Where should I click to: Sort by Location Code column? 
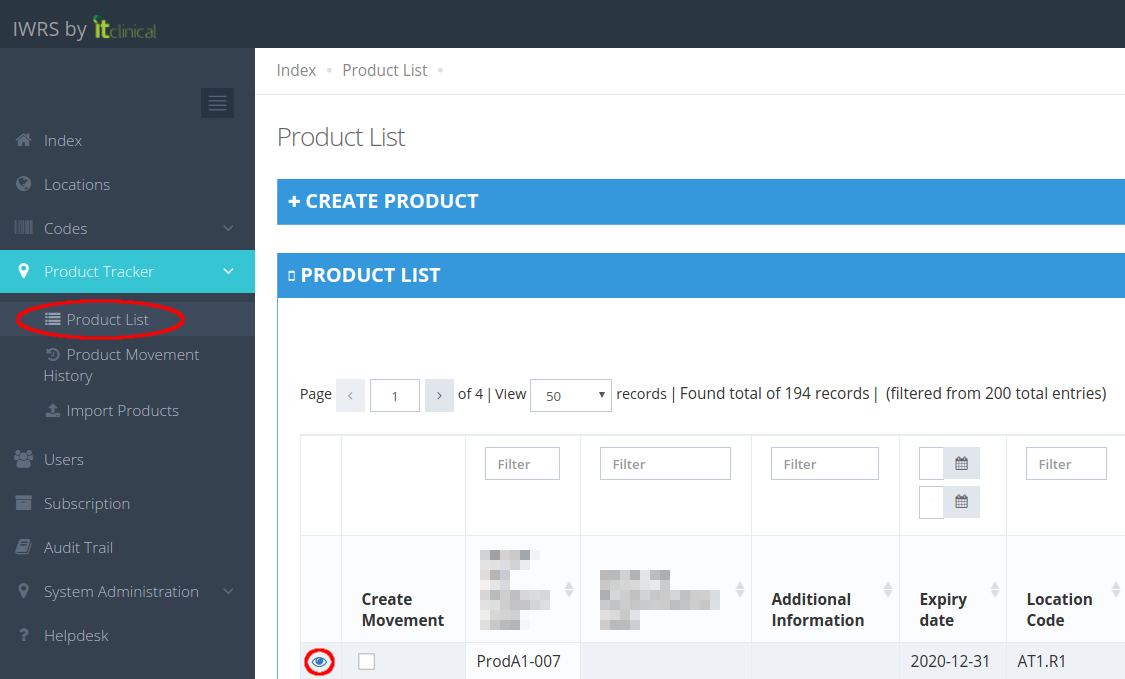(x=1116, y=589)
